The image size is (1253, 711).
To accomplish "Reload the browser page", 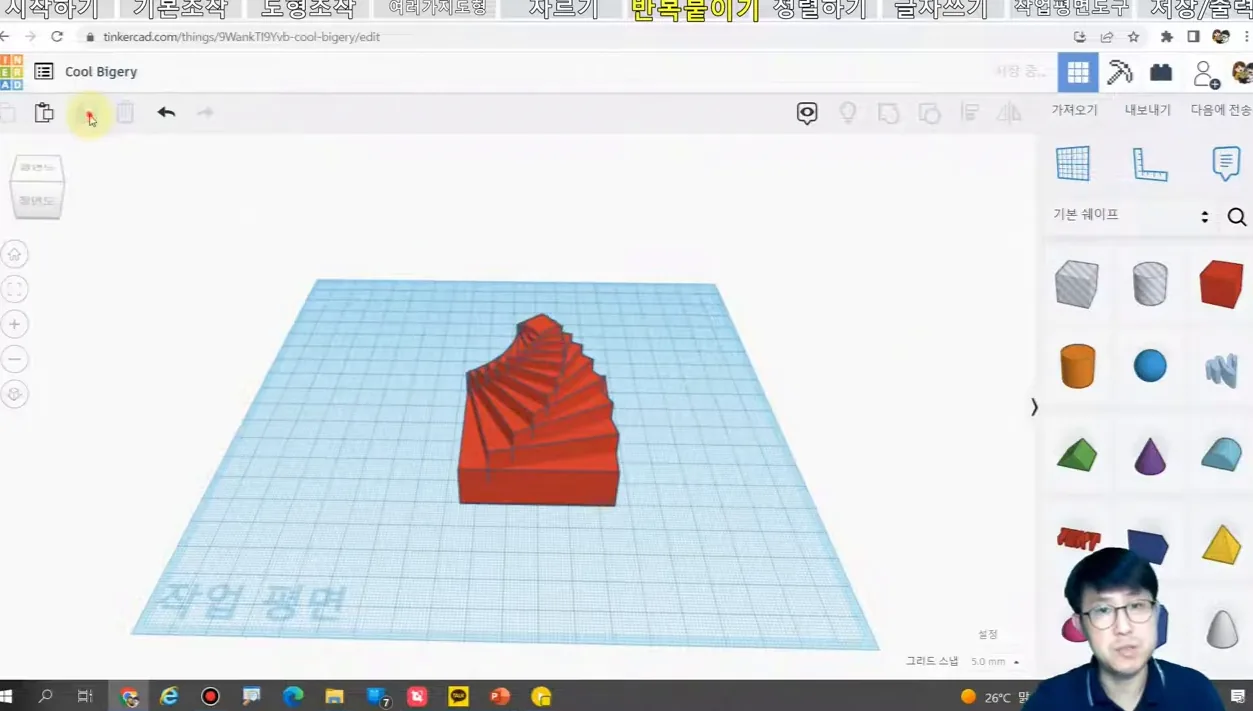I will coord(57,37).
